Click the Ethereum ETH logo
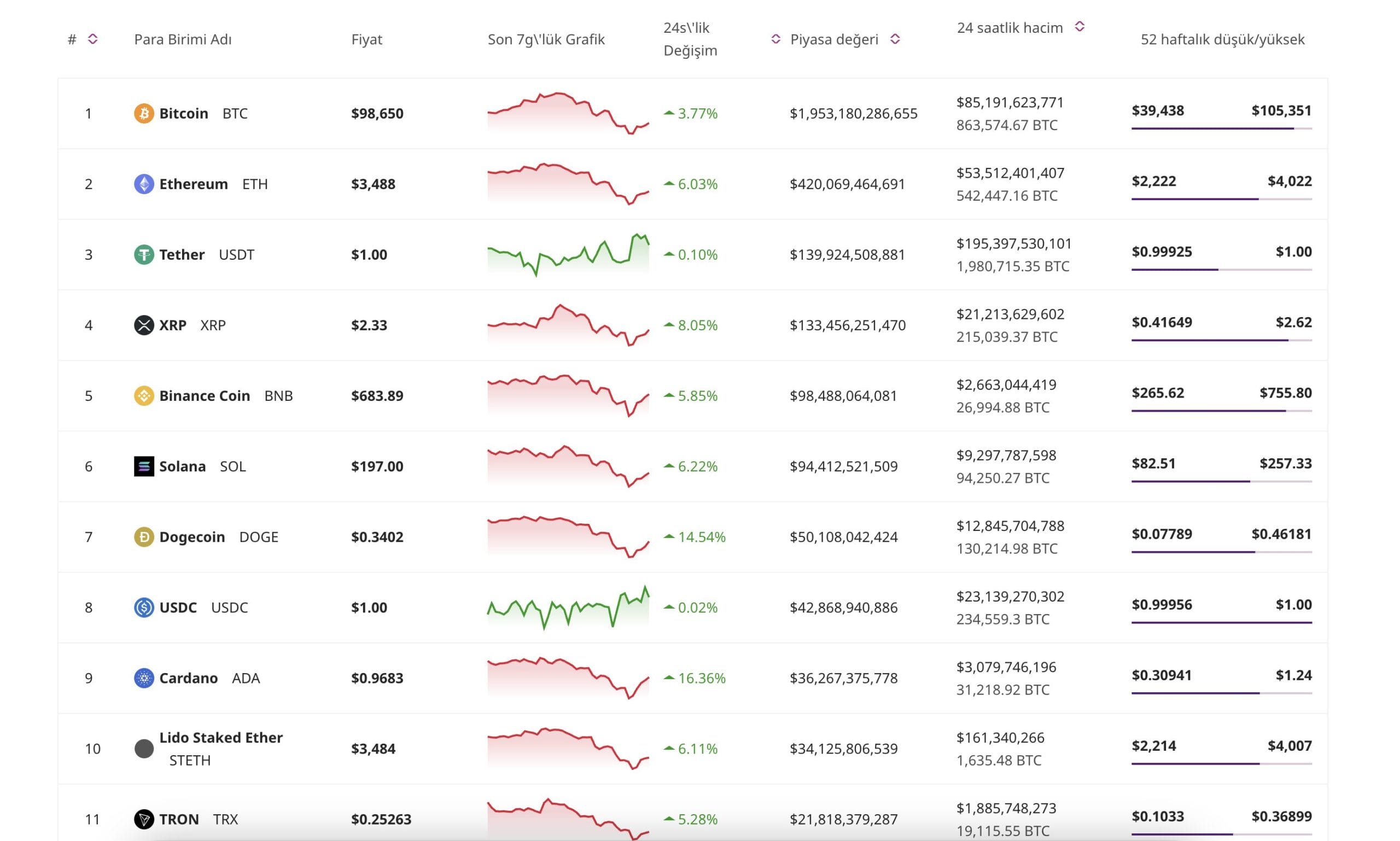The width and height of the screenshot is (1400, 841). pyautogui.click(x=144, y=184)
